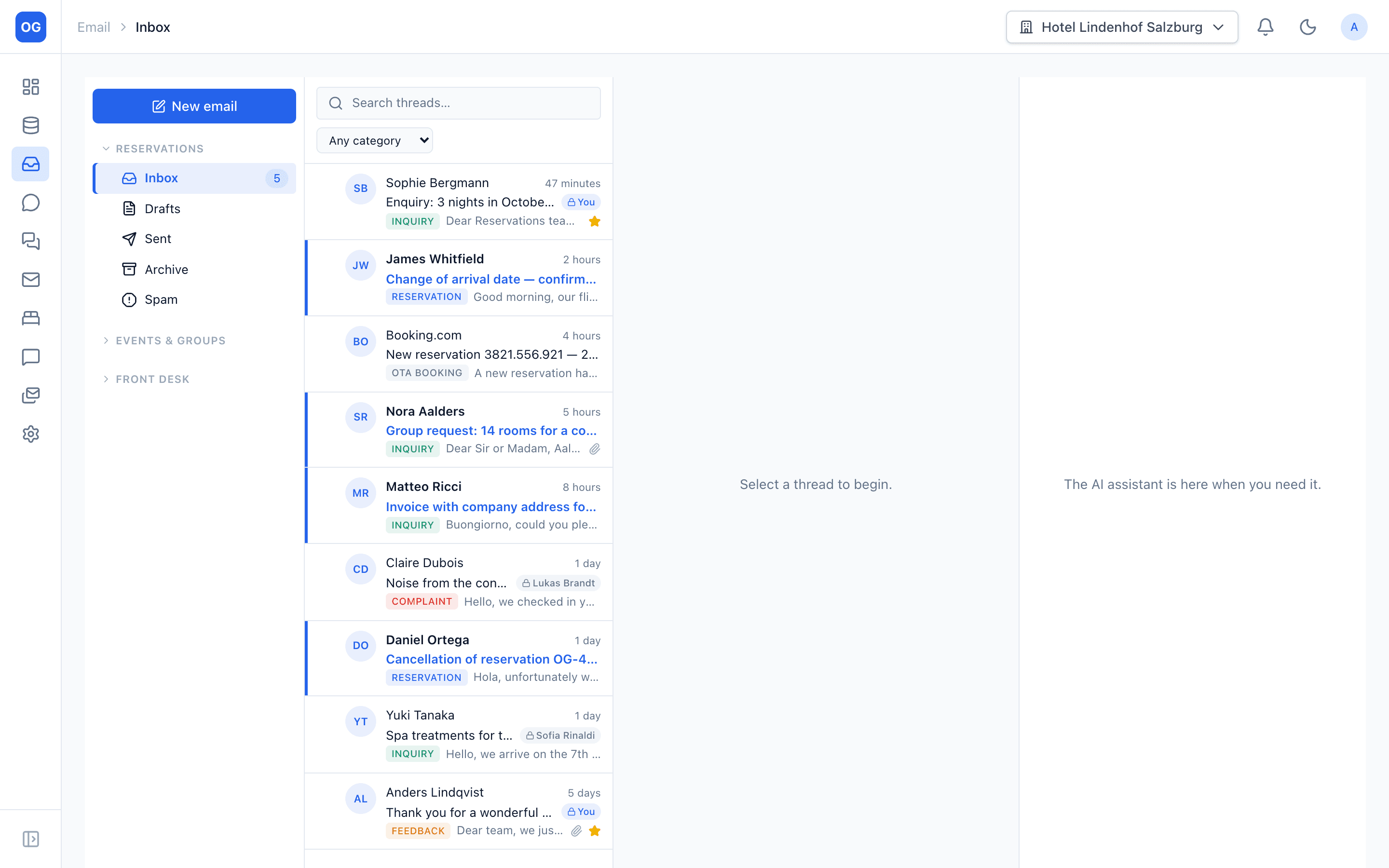
Task: Open Sophie Bergmann enquiry subject
Action: (x=469, y=202)
